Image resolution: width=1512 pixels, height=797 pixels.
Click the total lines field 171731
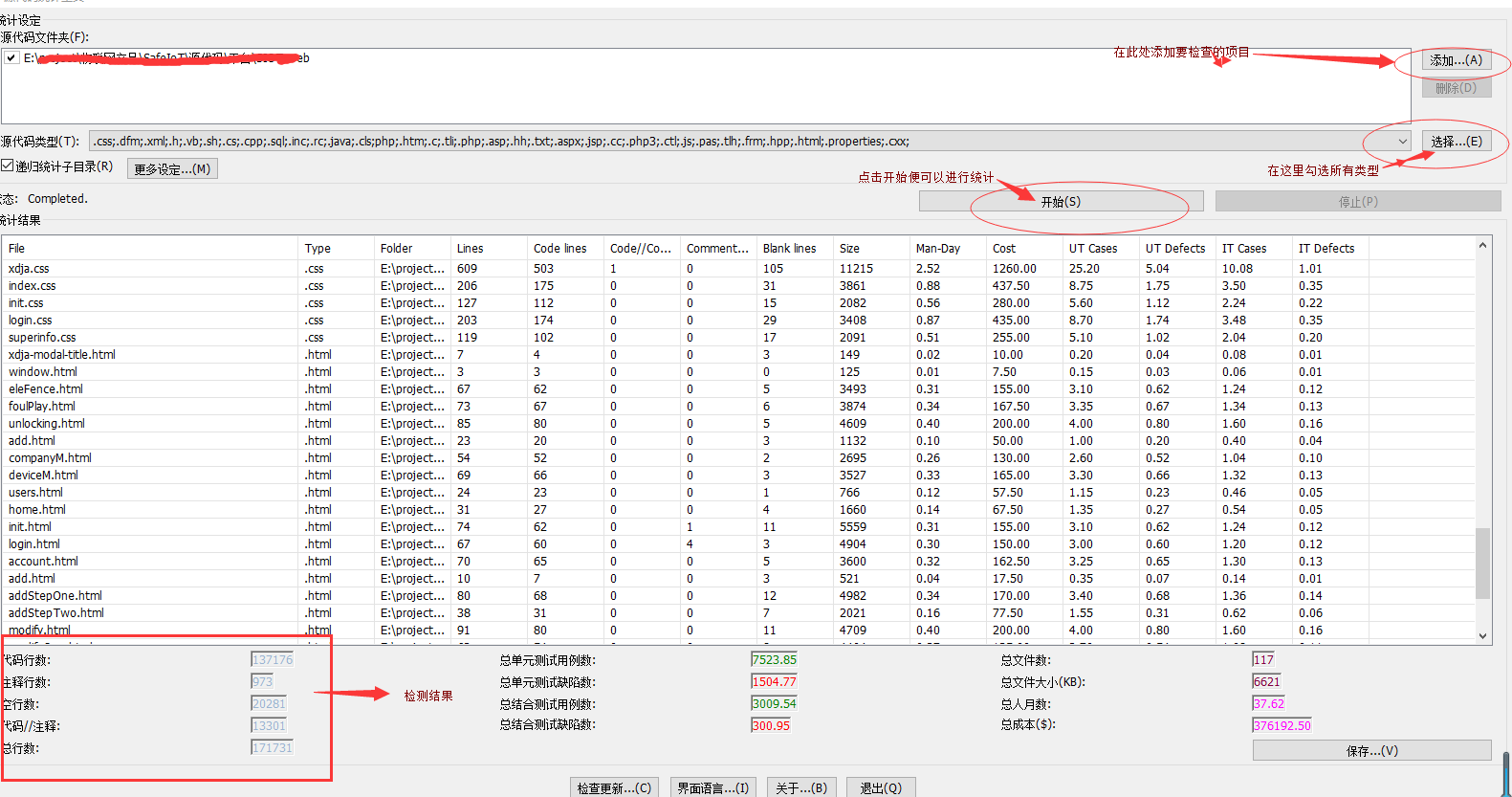pyautogui.click(x=273, y=748)
